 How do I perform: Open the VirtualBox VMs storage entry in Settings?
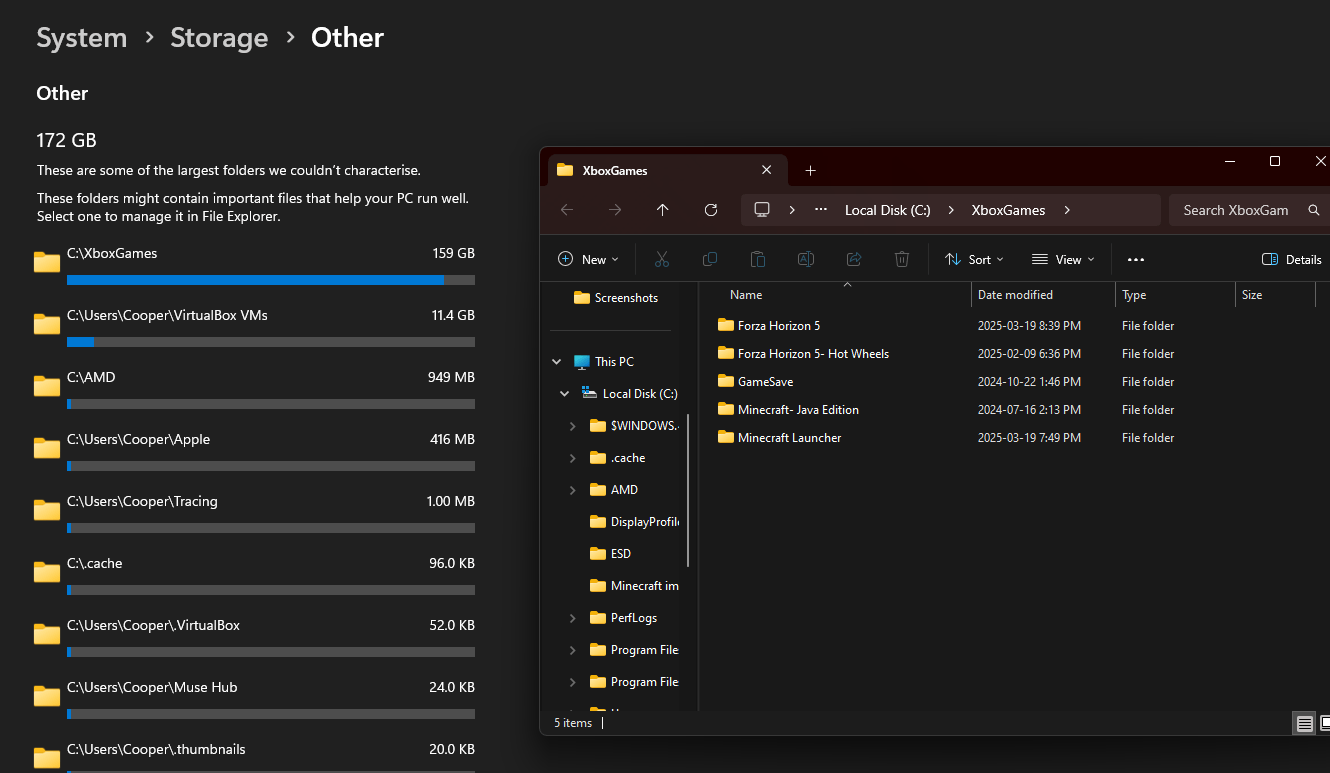[x=254, y=326]
